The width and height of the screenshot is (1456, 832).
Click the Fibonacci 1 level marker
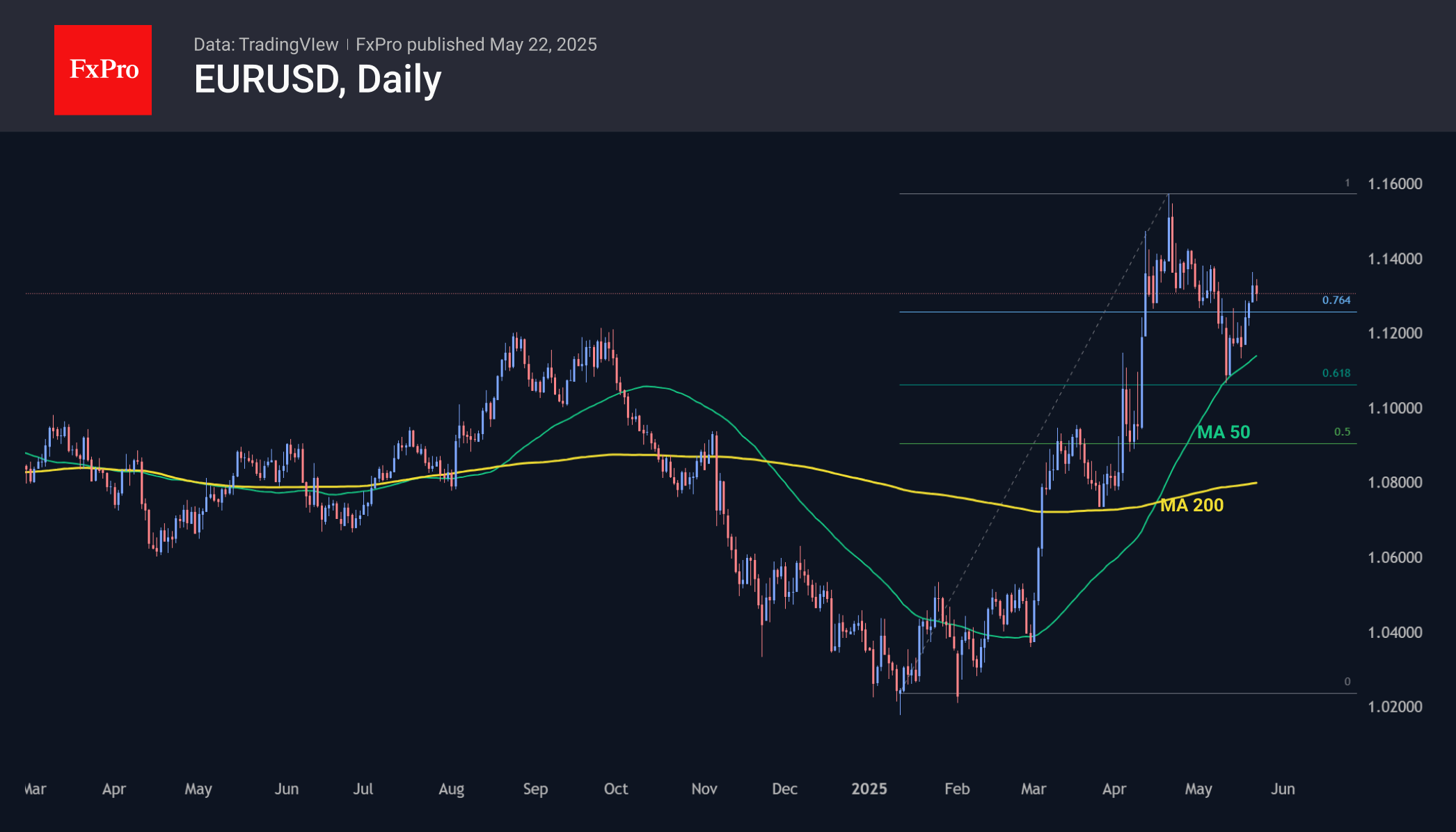1347,182
